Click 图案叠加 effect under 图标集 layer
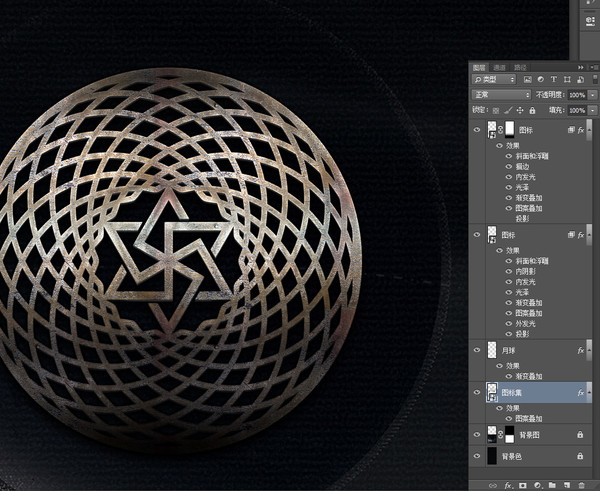The width and height of the screenshot is (600, 491). tap(529, 419)
